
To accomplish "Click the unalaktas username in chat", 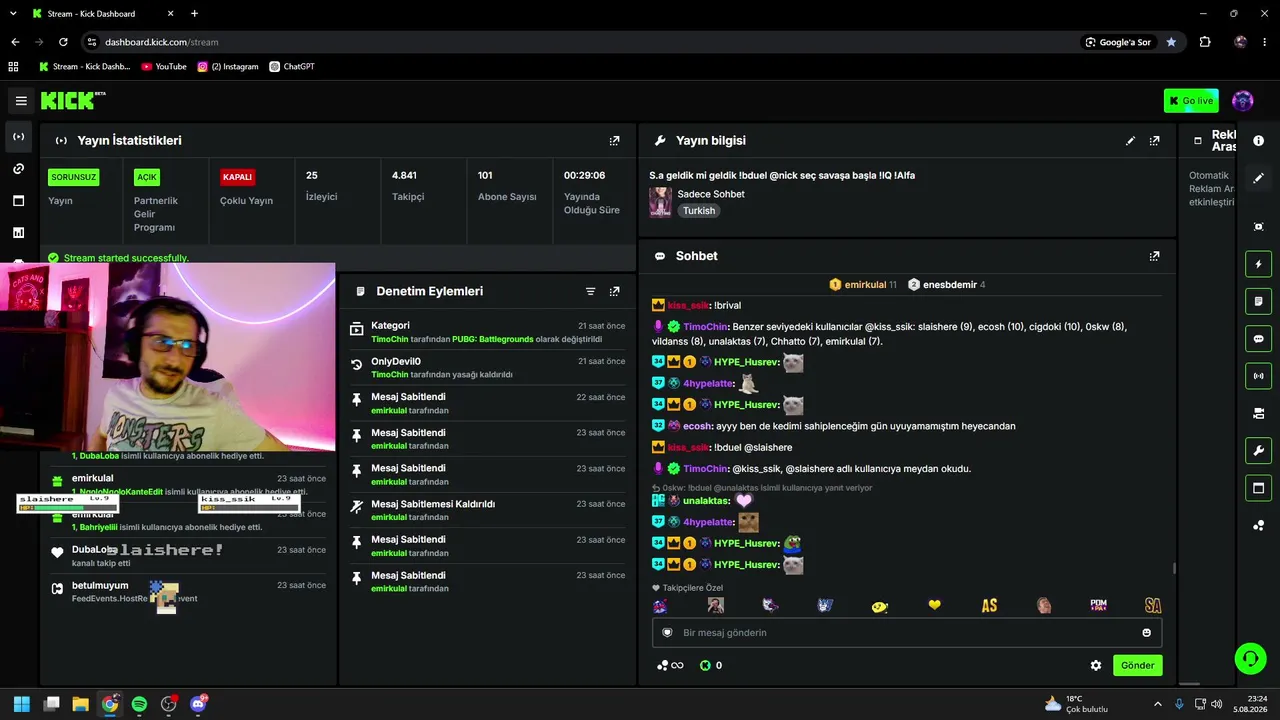I will 706,501.
